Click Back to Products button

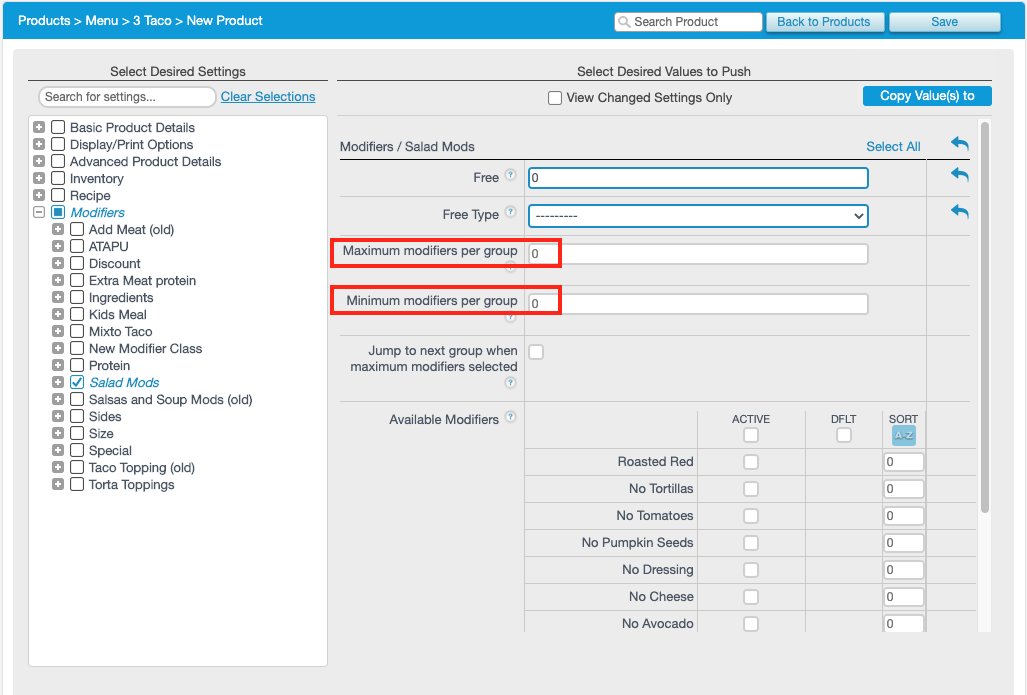tap(824, 22)
